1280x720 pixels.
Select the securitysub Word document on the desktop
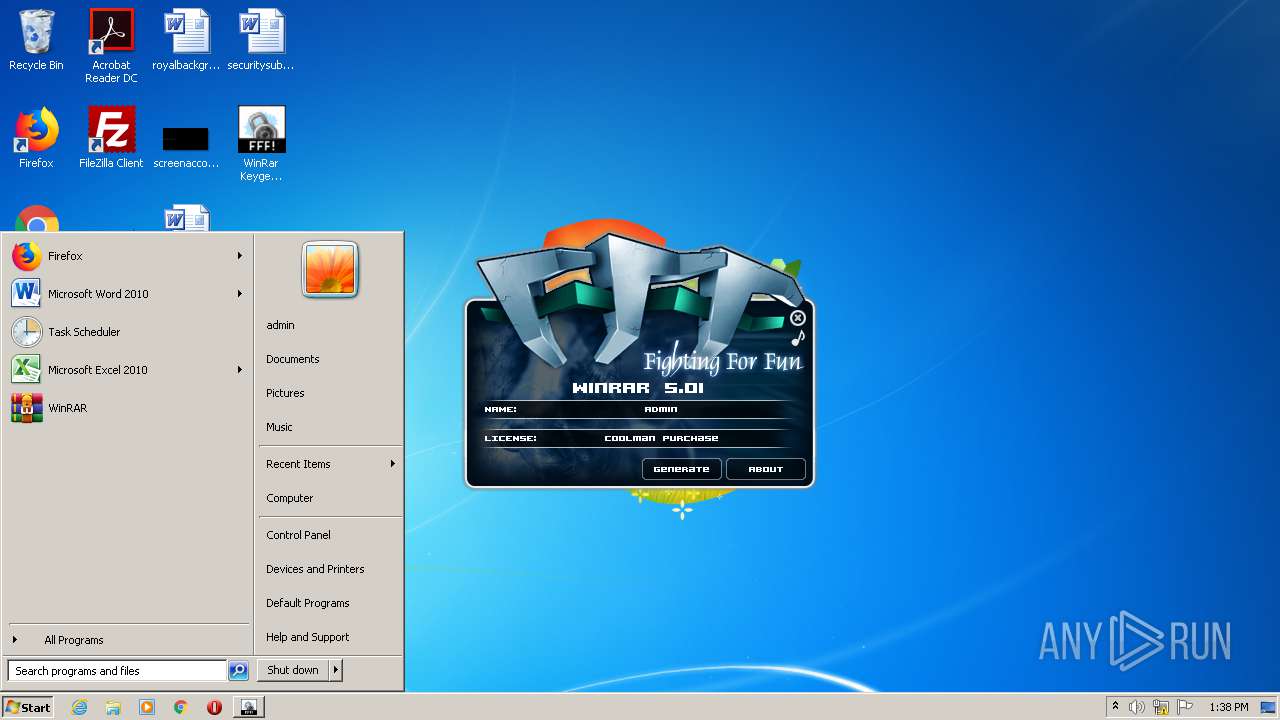(x=261, y=40)
